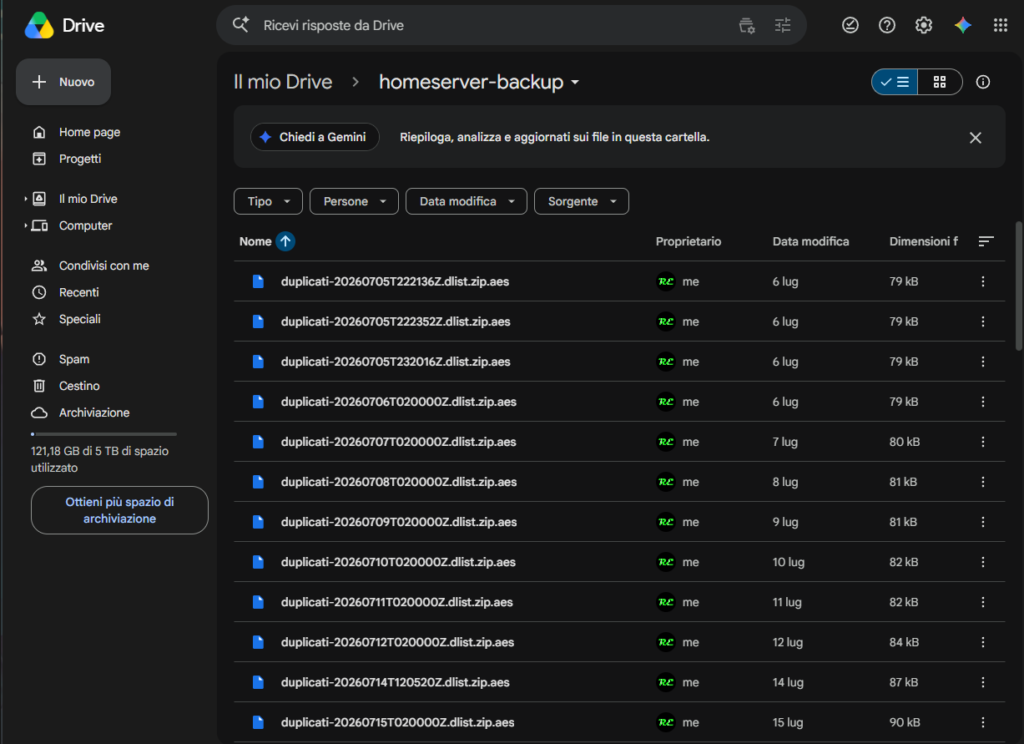Navigate to Il mio Drive breadcrumb
The image size is (1024, 744).
283,82
